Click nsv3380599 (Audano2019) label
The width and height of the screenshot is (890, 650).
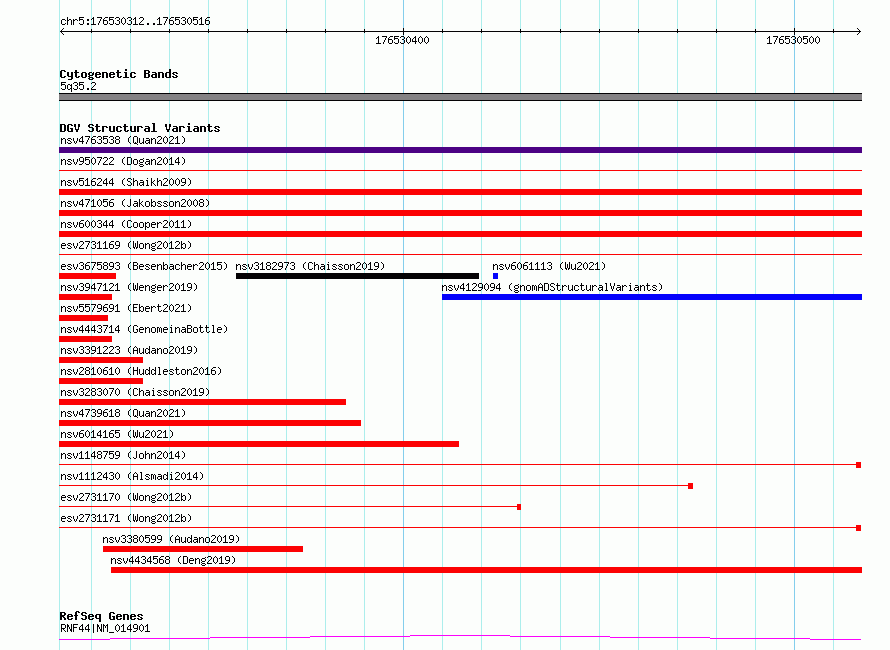[171, 539]
